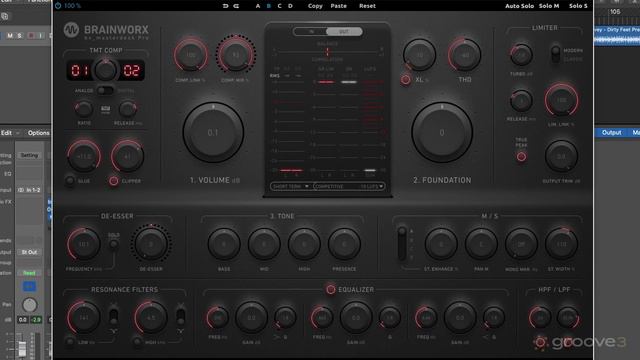
Task: Click the De-Esser Frequency knob
Action: (84, 244)
